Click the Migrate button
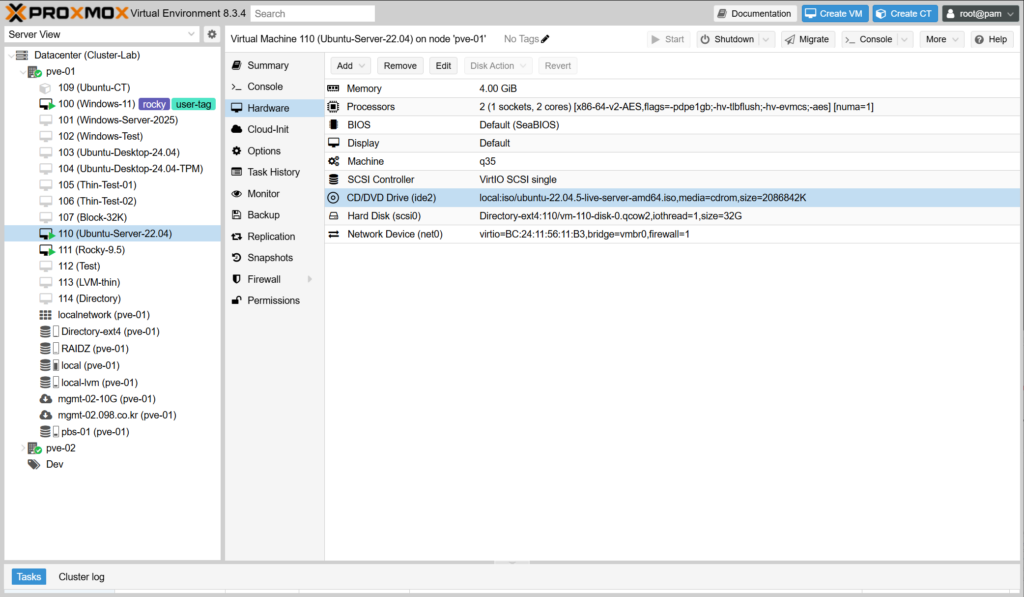1024x597 pixels. (x=806, y=39)
